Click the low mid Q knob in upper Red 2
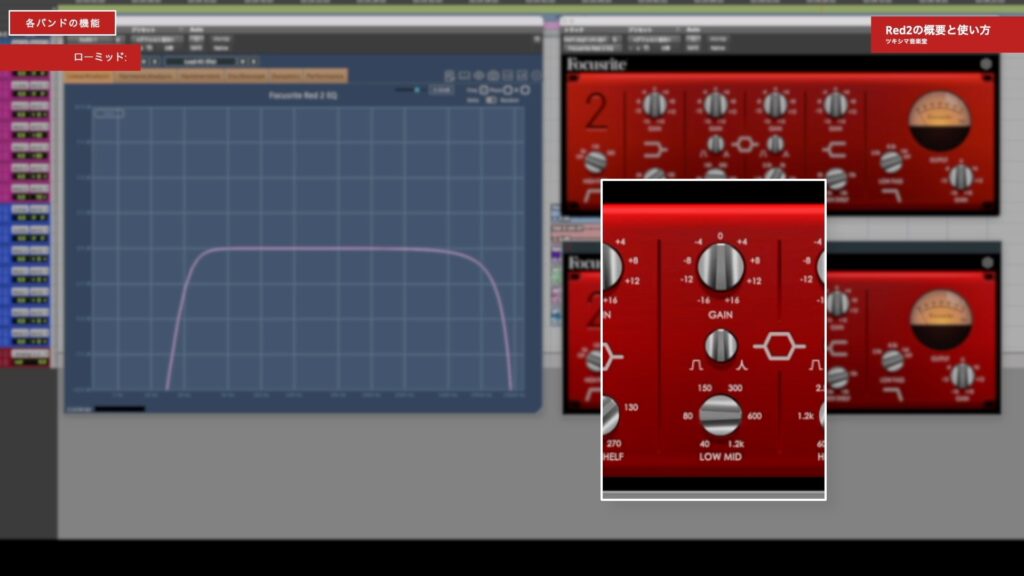1024x576 pixels. pyautogui.click(x=716, y=144)
